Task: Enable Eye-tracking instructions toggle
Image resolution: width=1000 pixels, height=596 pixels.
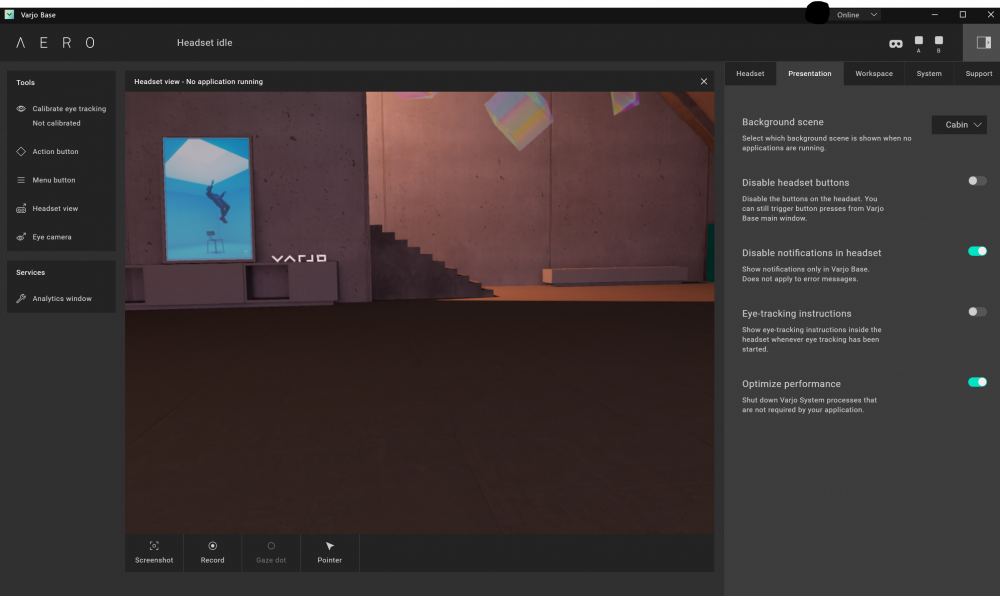Action: coord(977,312)
